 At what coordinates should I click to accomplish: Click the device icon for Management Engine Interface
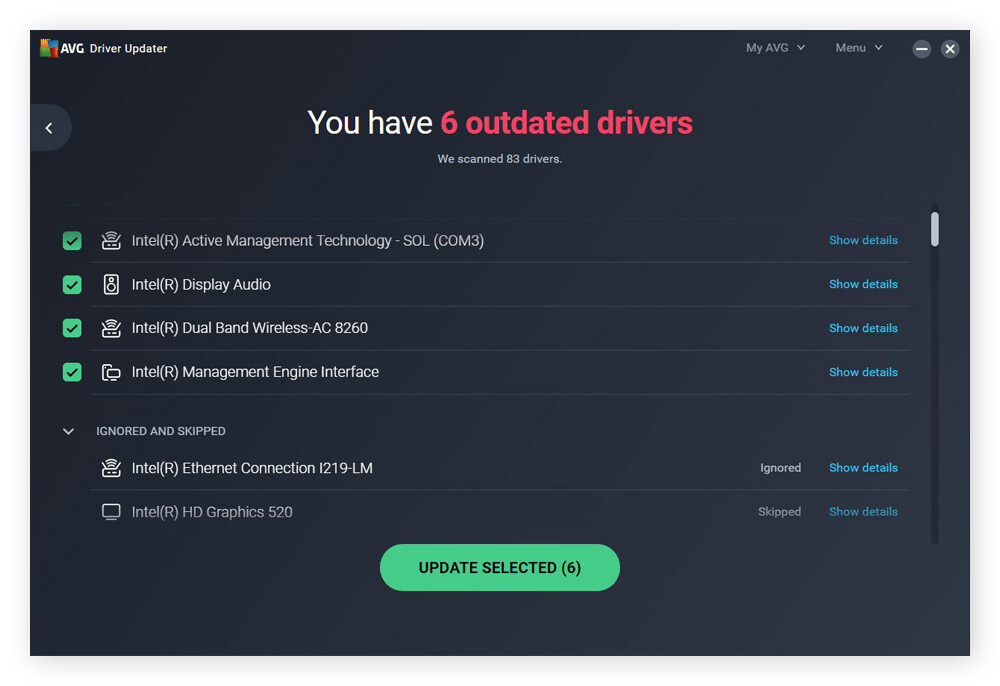(x=111, y=372)
